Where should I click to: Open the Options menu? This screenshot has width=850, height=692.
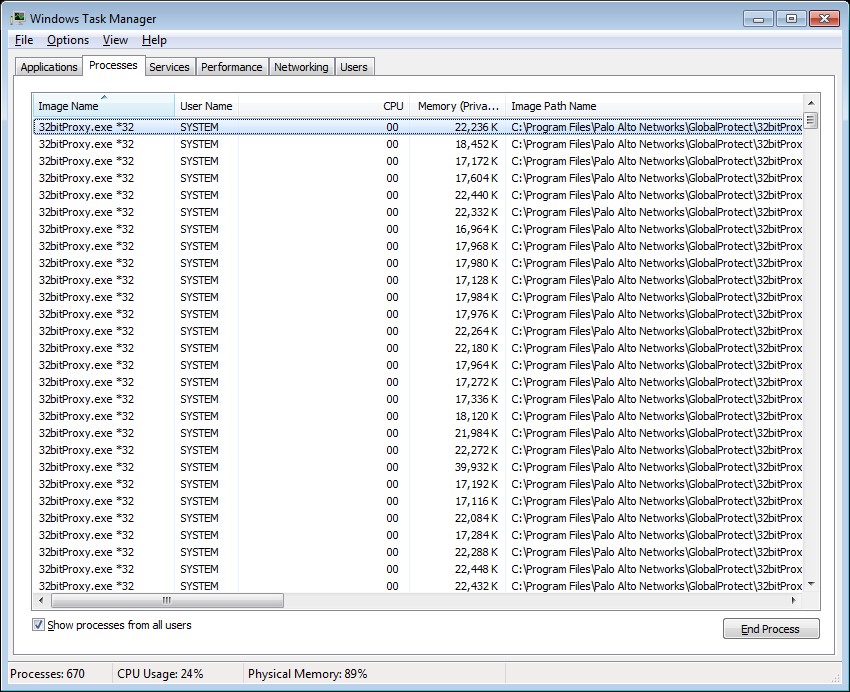tap(67, 40)
